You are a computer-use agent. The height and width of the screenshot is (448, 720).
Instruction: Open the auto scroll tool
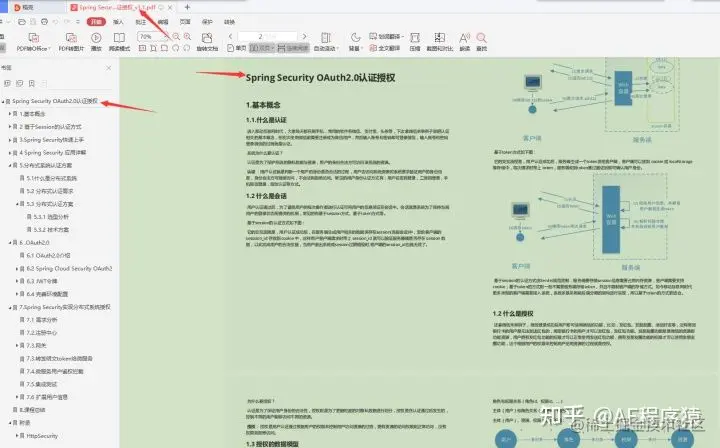326,42
